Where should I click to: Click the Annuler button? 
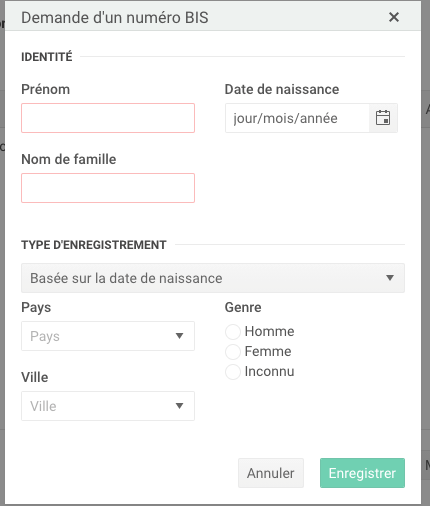[271, 473]
